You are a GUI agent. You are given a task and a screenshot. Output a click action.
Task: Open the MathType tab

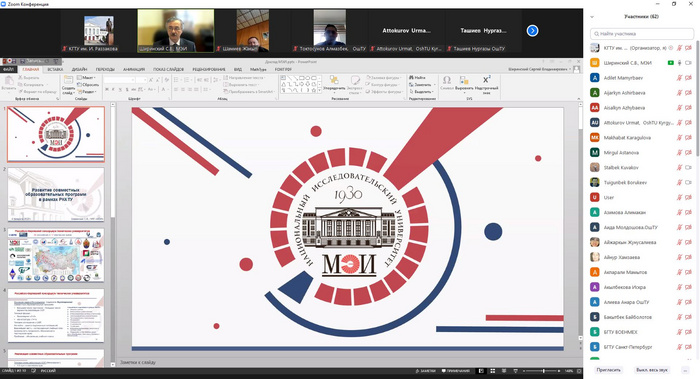click(x=258, y=69)
